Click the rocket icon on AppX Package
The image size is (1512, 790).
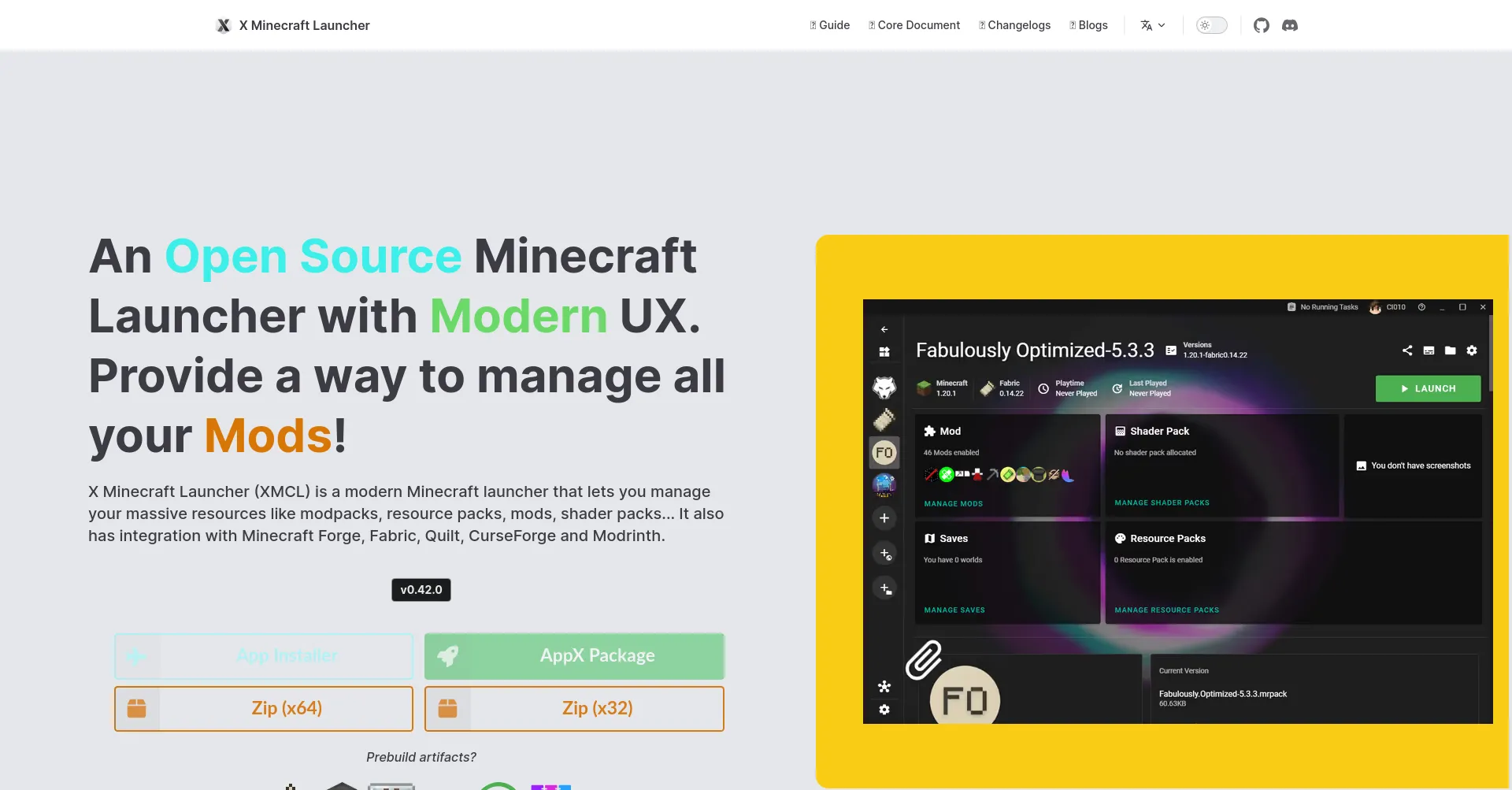coord(448,656)
